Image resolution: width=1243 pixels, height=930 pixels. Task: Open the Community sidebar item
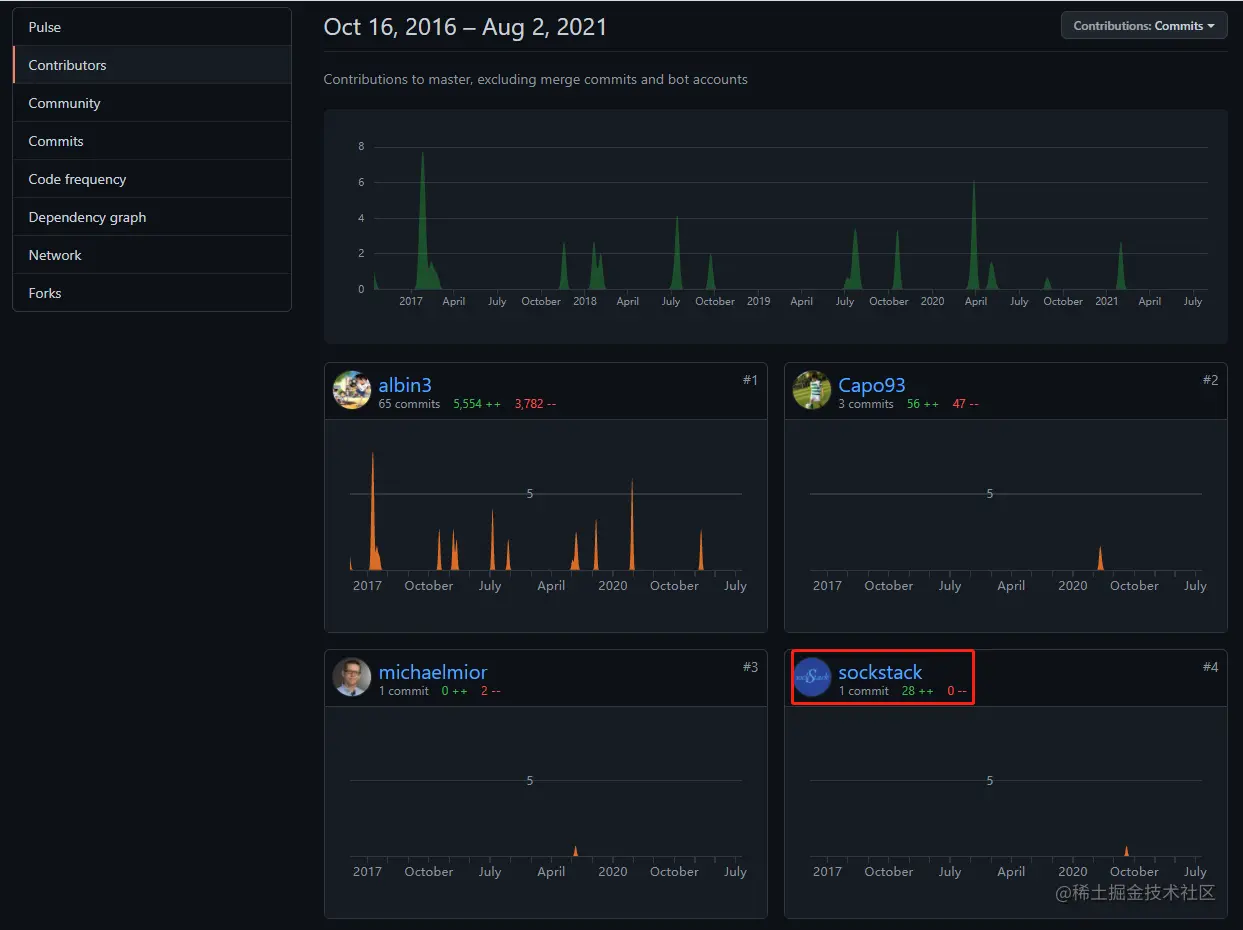coord(152,103)
